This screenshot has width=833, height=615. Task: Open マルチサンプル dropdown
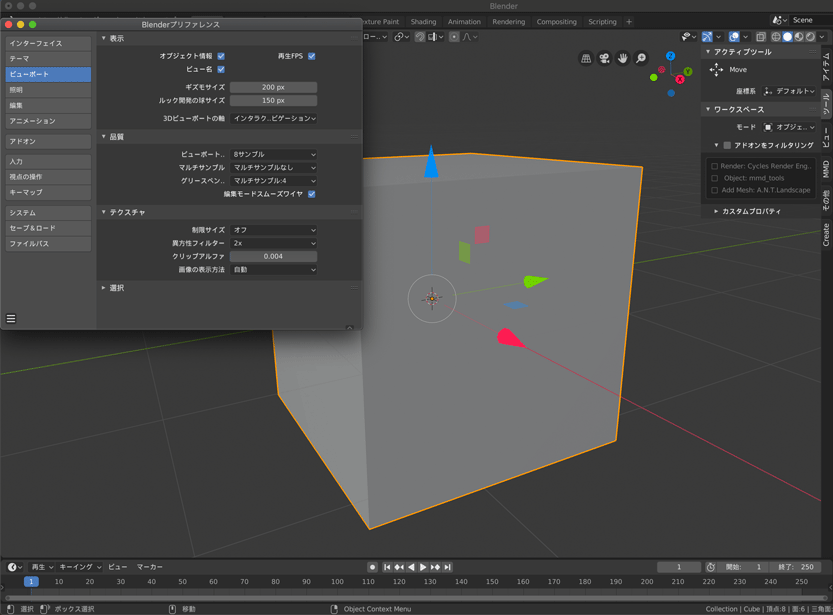click(274, 168)
